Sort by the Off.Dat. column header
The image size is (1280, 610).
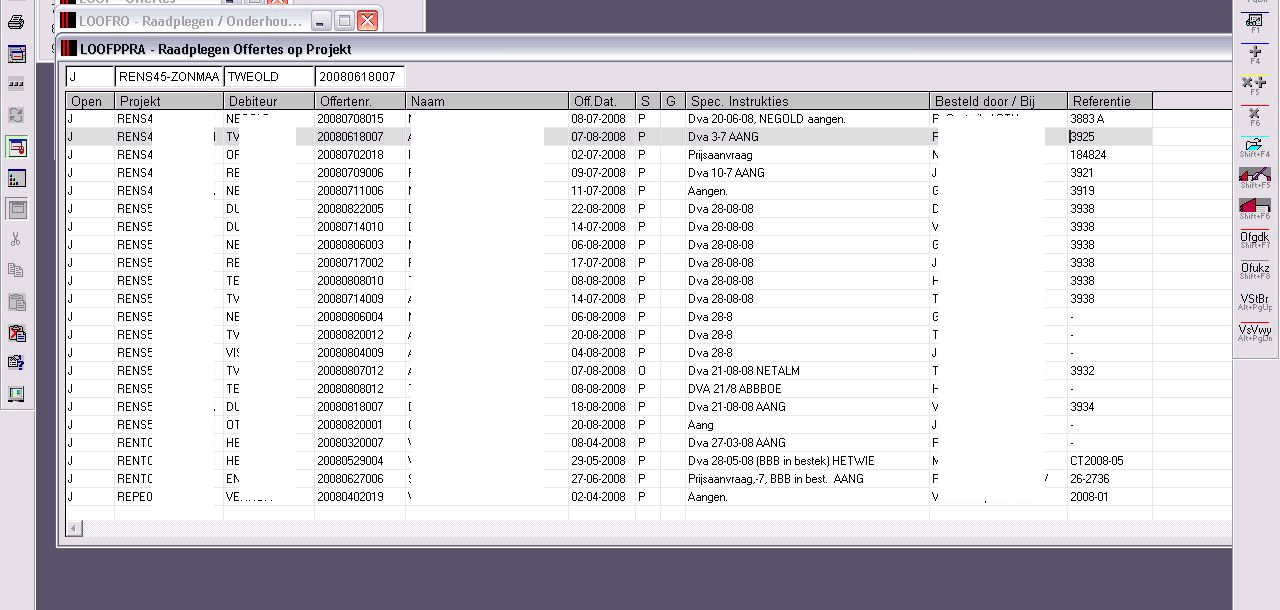(602, 101)
